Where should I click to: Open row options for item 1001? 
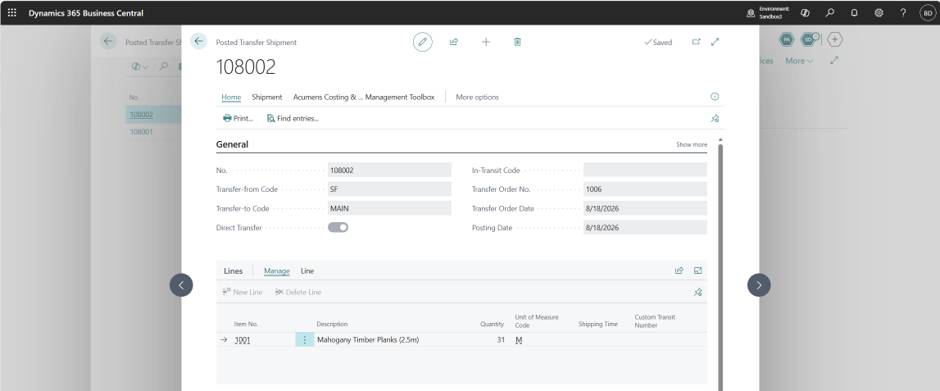[304, 340]
